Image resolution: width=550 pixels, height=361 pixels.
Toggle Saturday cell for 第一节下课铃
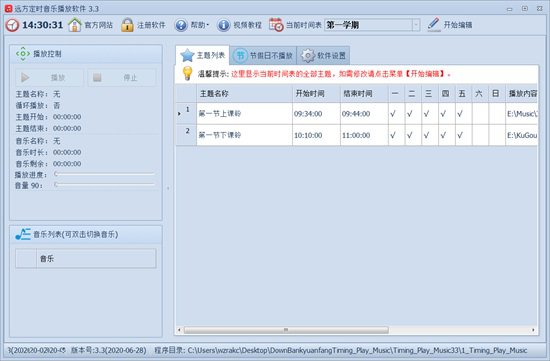[x=481, y=135]
